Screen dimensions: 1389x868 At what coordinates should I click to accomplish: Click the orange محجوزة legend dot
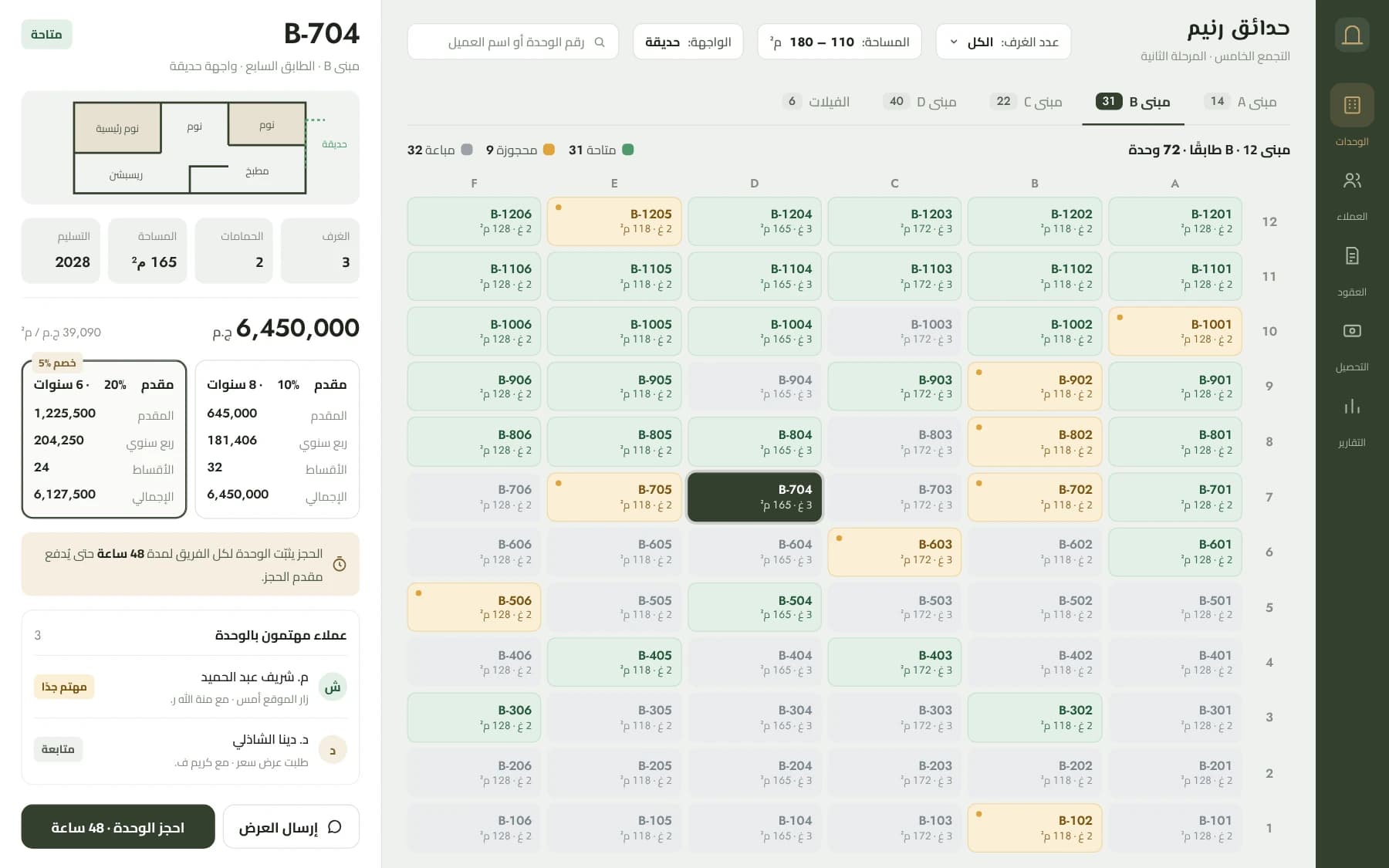point(549,150)
